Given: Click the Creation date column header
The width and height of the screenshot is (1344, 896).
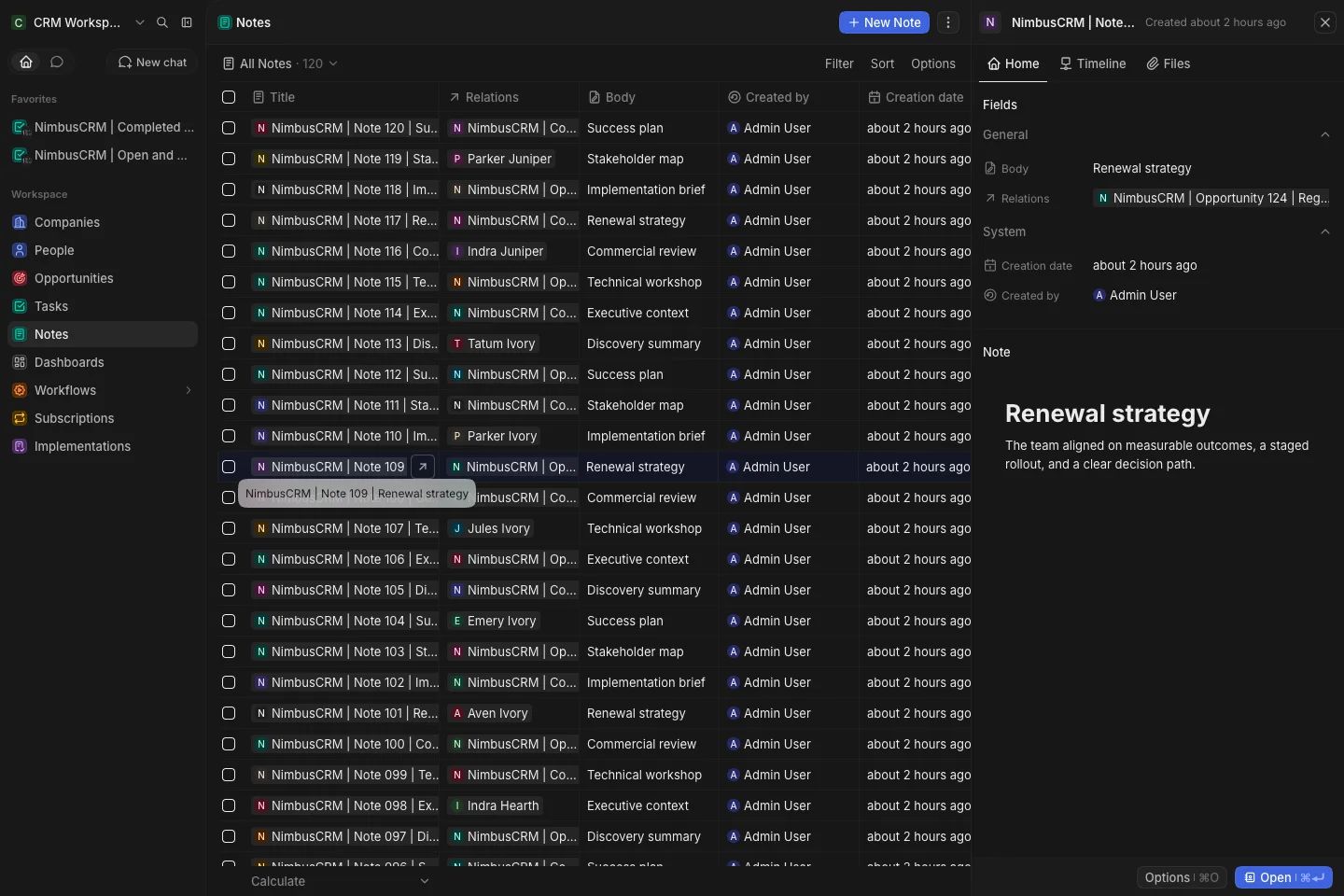Looking at the screenshot, I should 916,97.
